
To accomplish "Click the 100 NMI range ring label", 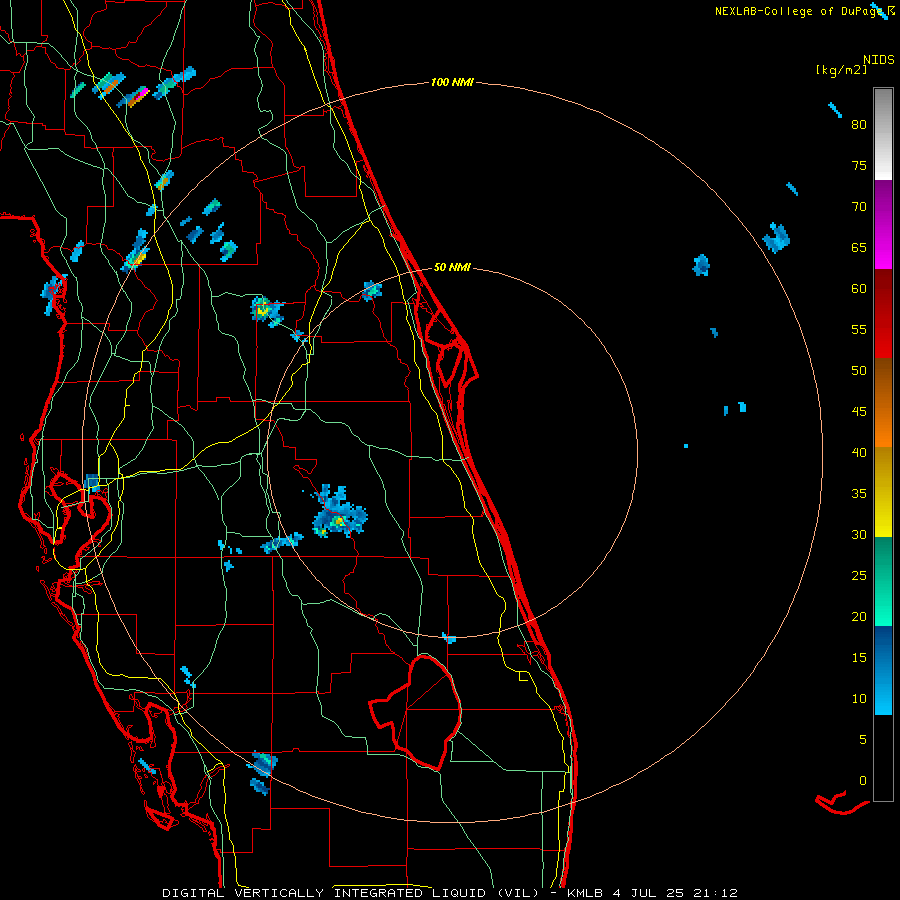I will point(452,83).
